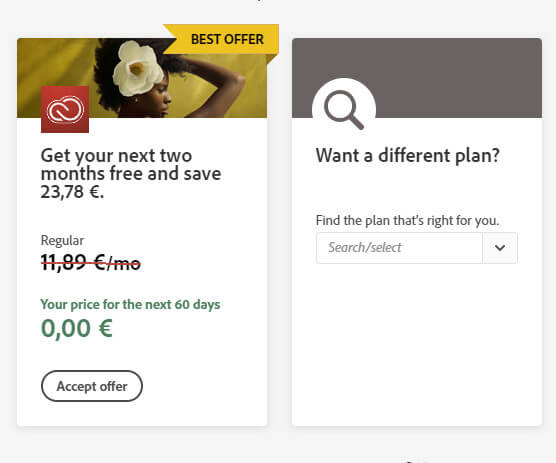Image resolution: width=556 pixels, height=463 pixels.
Task: Click the white flower in the offer photo
Action: click(x=138, y=68)
